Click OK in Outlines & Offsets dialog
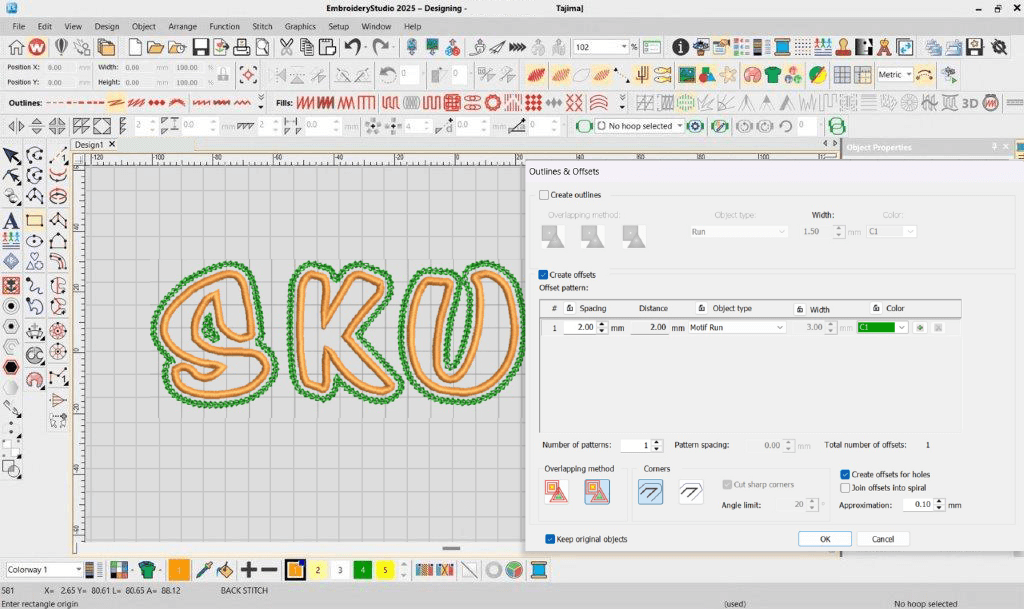This screenshot has height=609, width=1024. coord(825,539)
